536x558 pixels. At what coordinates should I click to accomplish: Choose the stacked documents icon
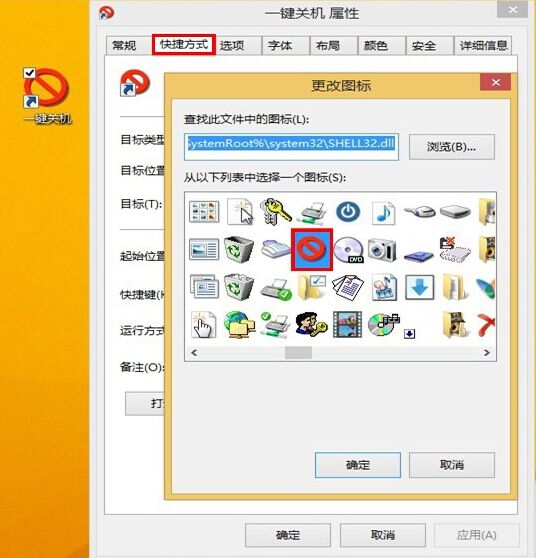[x=348, y=288]
